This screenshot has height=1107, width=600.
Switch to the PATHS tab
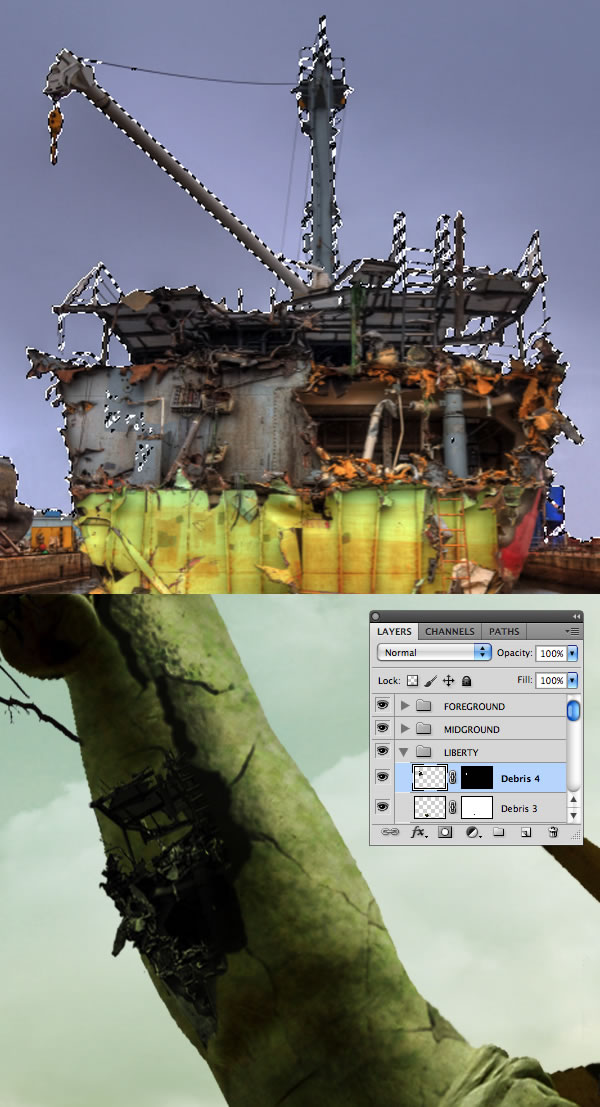click(x=503, y=631)
